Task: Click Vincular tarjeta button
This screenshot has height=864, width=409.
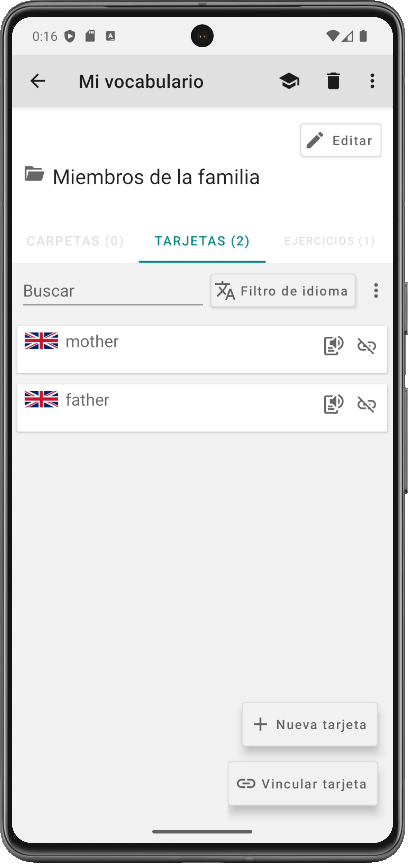Action: point(303,784)
